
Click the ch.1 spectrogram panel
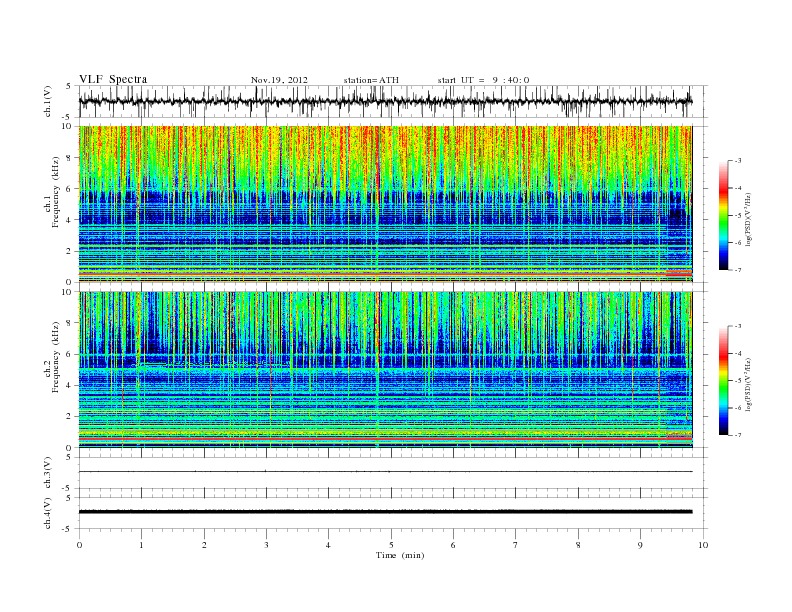point(385,204)
